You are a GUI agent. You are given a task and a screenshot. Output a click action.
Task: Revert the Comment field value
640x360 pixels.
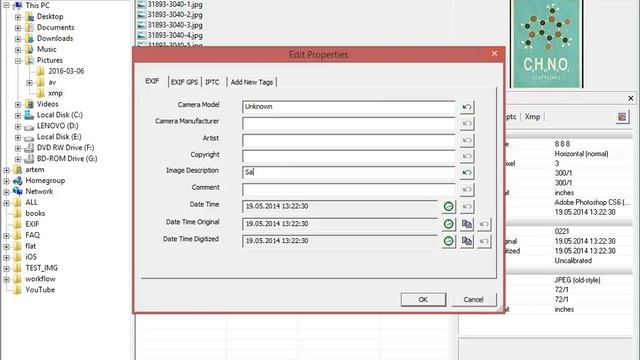(x=467, y=189)
